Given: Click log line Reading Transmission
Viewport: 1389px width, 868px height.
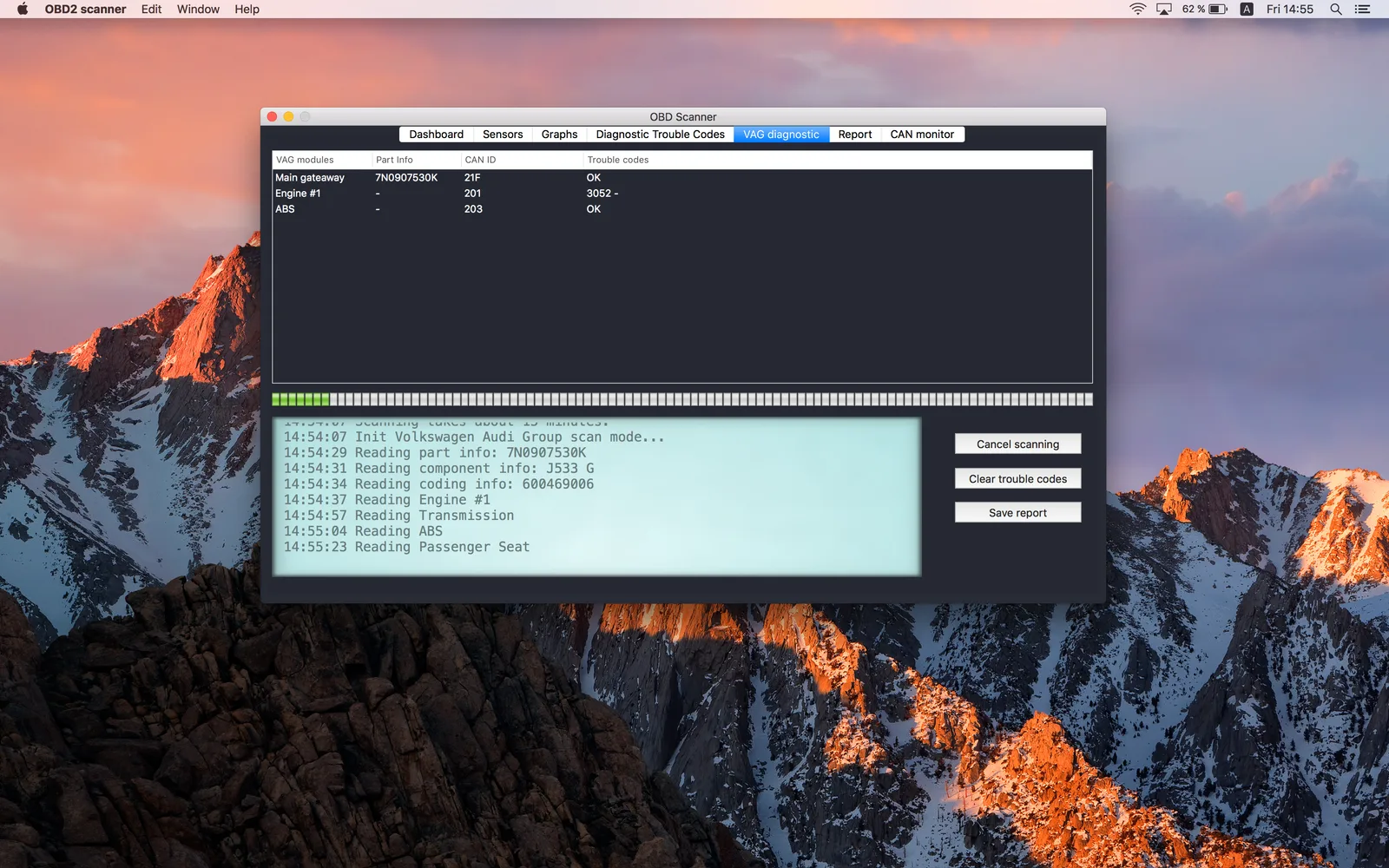Looking at the screenshot, I should click(398, 516).
